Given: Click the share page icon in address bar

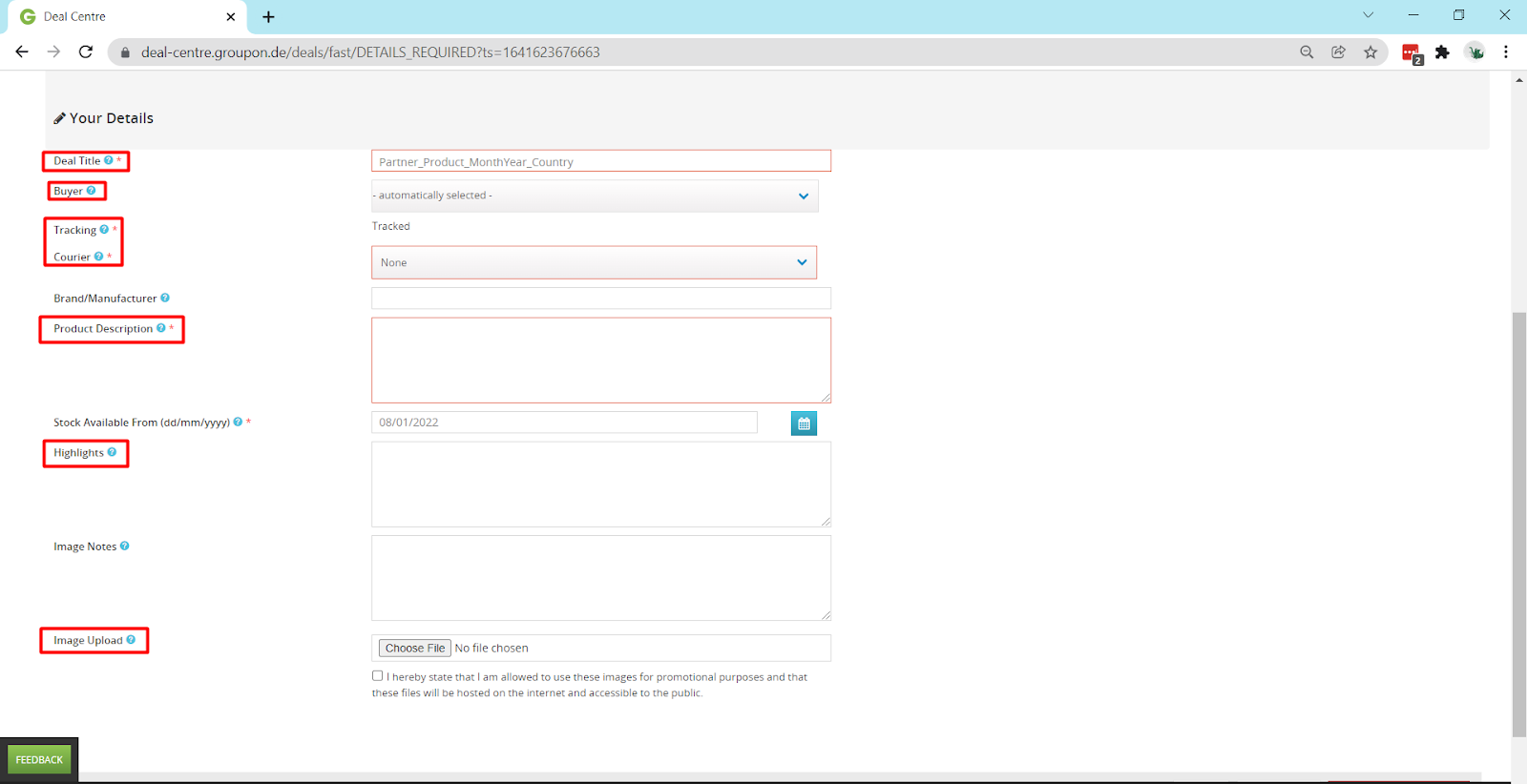Looking at the screenshot, I should tap(1339, 52).
